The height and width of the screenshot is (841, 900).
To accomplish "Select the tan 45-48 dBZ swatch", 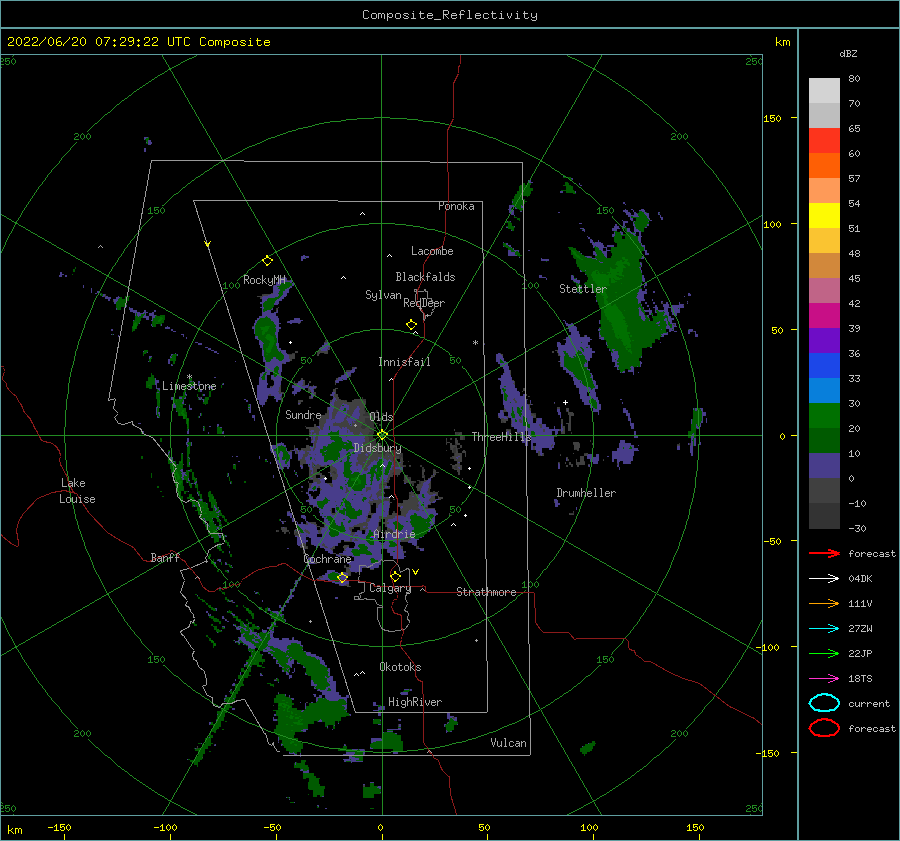I will 824,266.
